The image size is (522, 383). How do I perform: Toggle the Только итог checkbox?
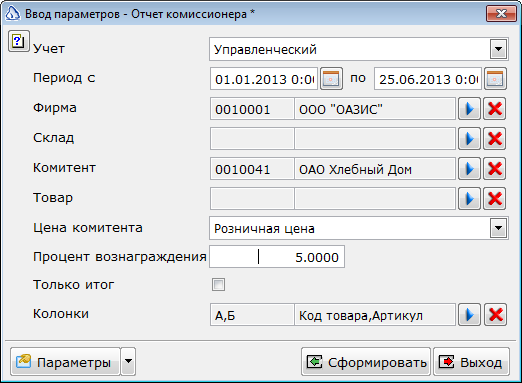pos(218,285)
